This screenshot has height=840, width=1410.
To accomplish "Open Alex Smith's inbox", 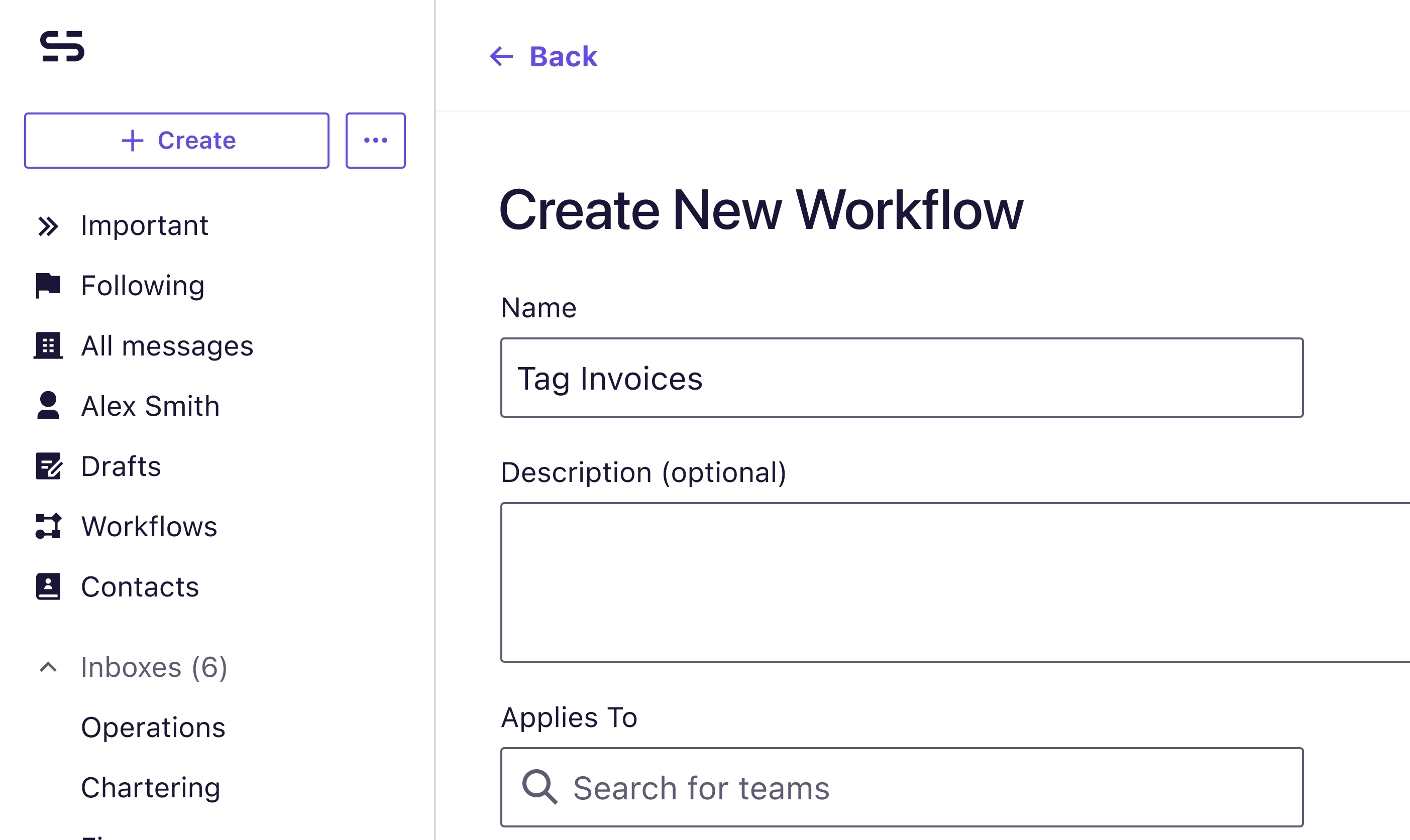I will pos(150,406).
